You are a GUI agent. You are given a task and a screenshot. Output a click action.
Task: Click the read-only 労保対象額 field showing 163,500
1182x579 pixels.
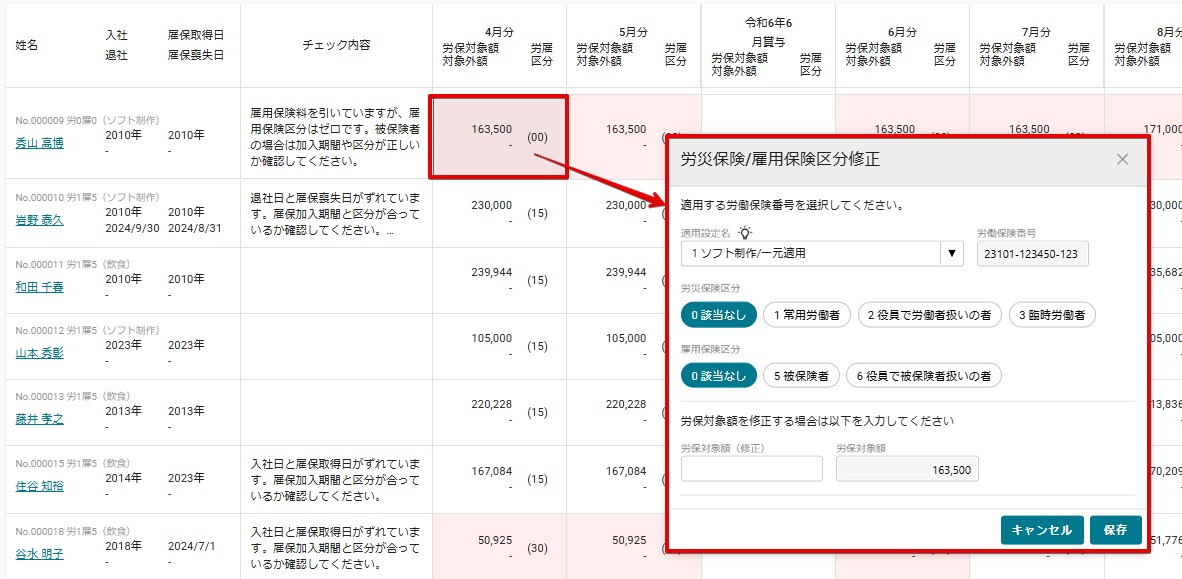[908, 469]
